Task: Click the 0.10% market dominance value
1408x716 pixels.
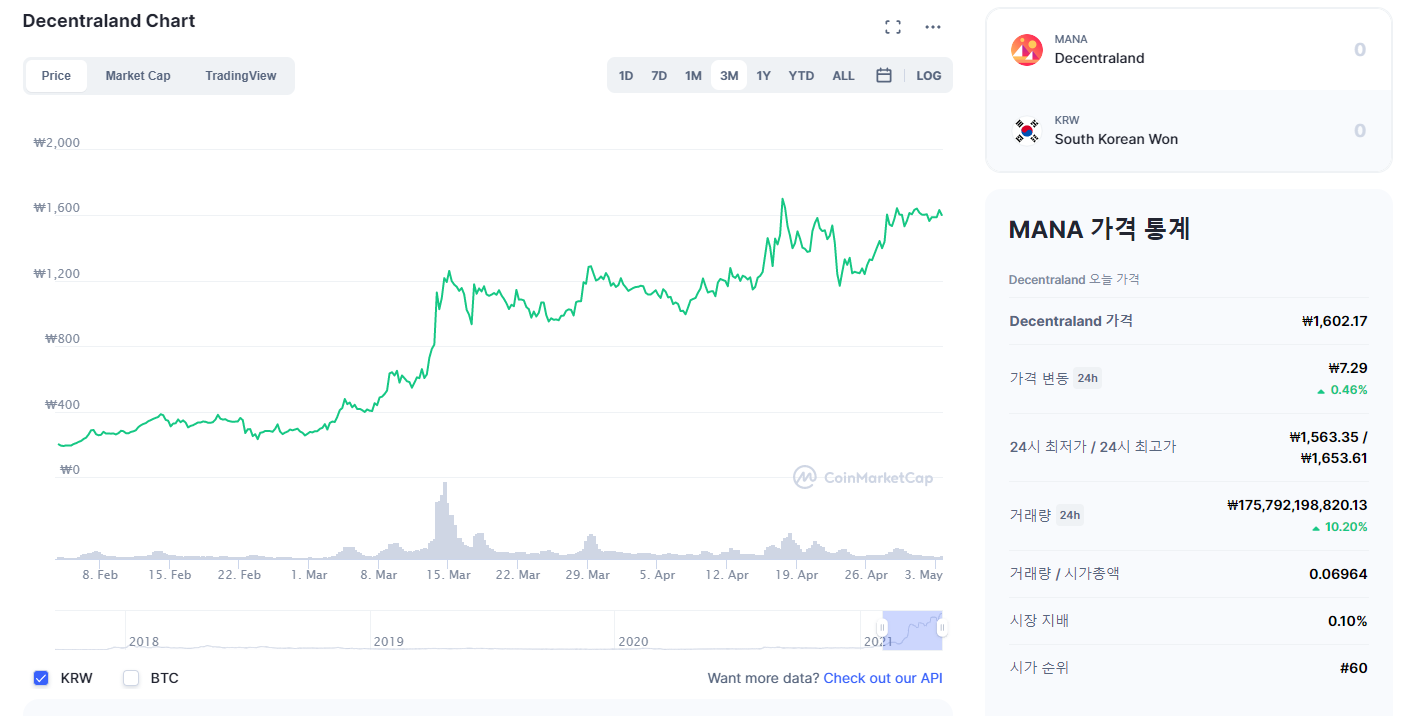Action: click(x=1347, y=621)
